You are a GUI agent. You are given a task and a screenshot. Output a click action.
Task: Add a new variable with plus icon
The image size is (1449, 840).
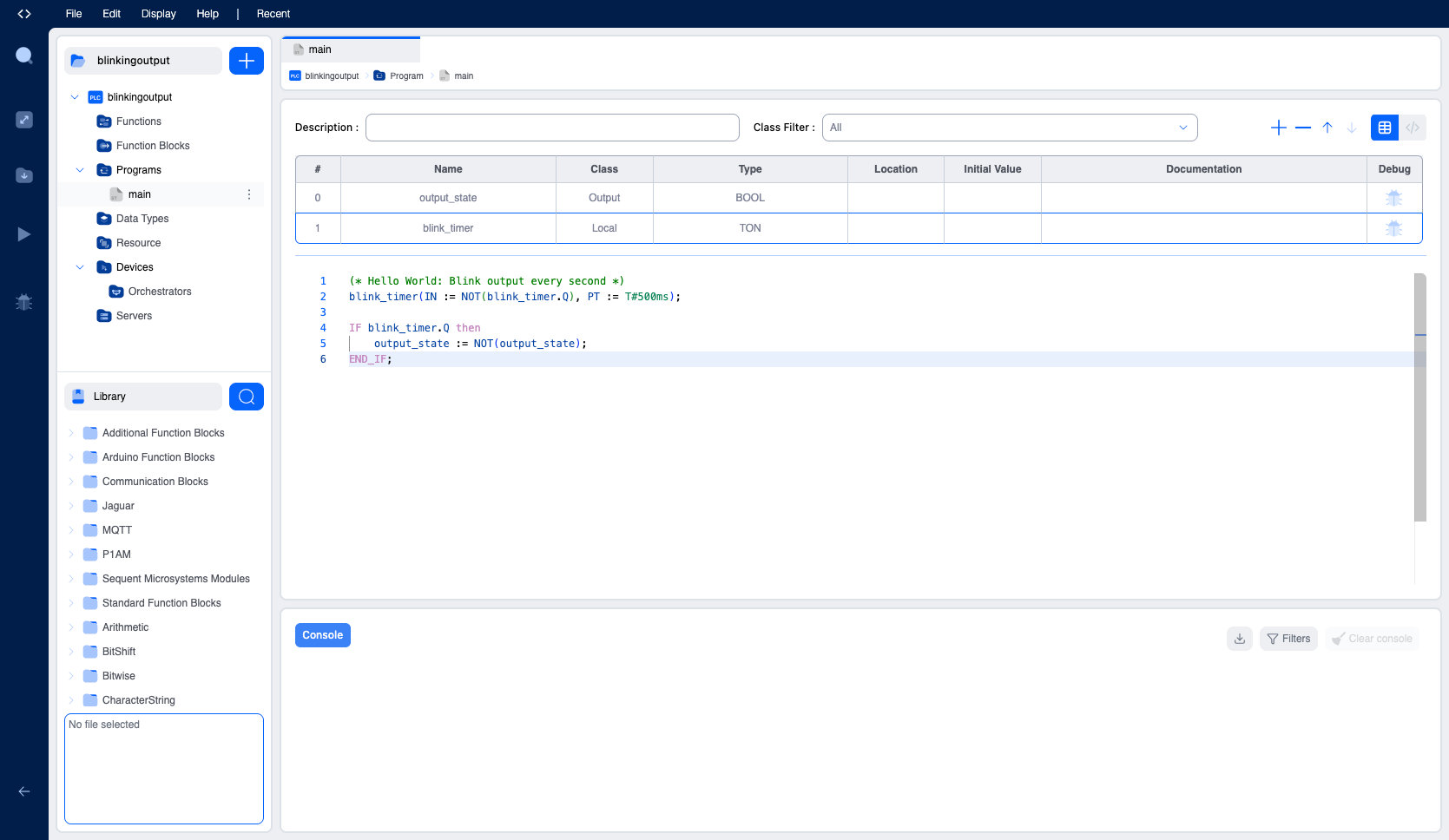(1279, 128)
